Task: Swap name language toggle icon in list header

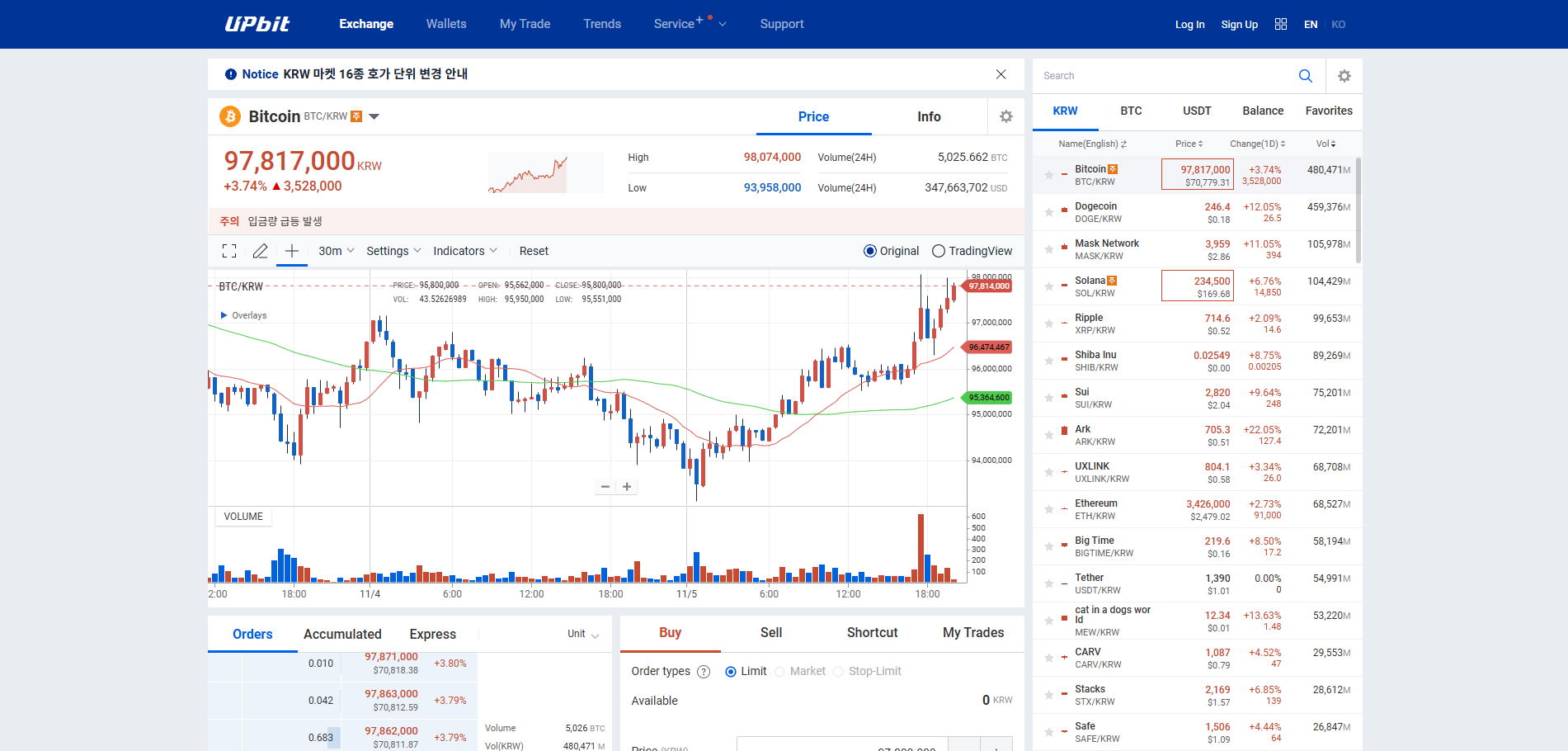Action: (x=1123, y=144)
